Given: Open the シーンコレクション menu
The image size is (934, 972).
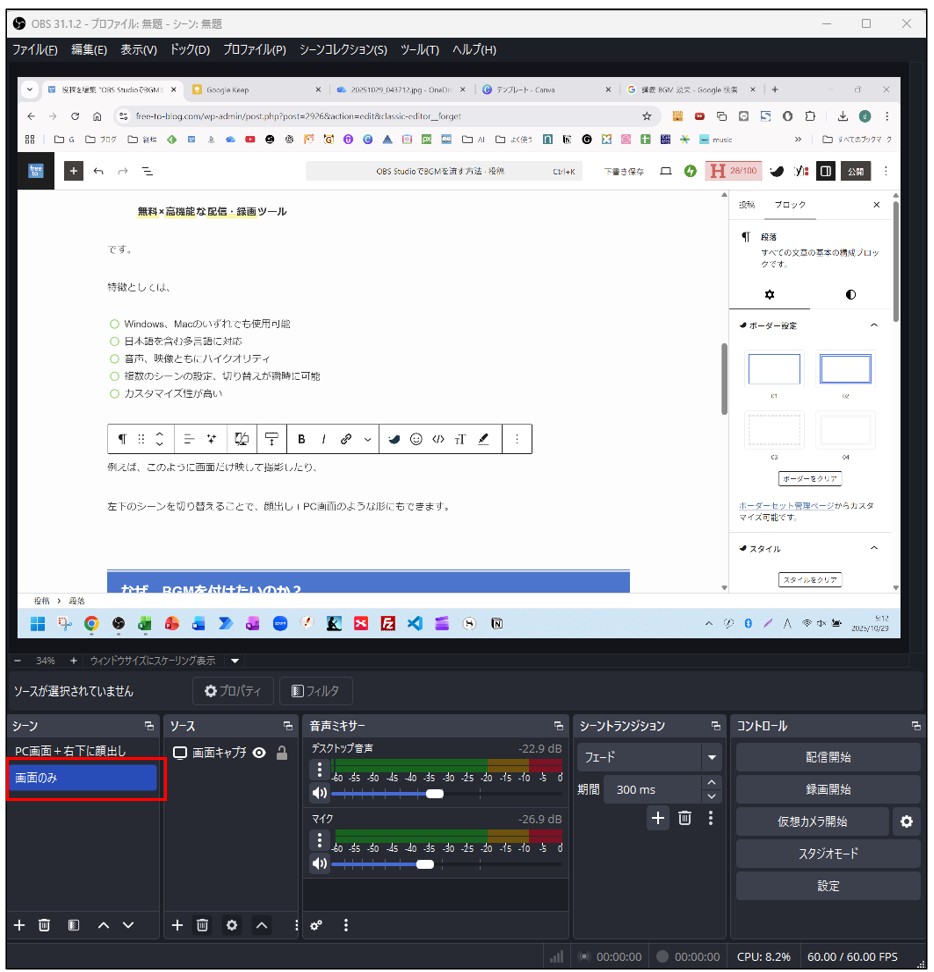Looking at the screenshot, I should (x=343, y=50).
